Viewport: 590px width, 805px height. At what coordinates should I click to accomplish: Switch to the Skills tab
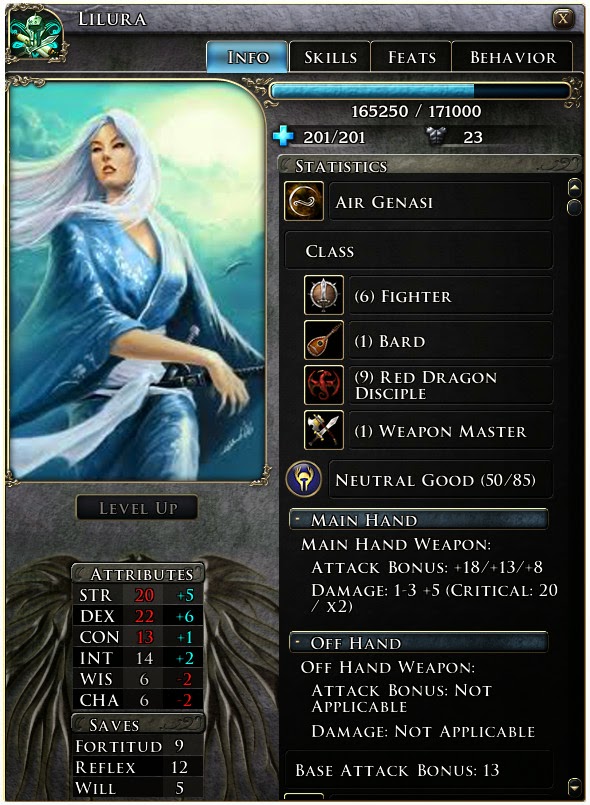pos(330,57)
